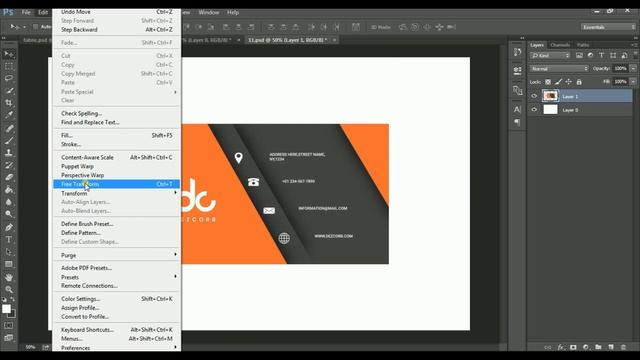
Task: Filter layers by type layer icon
Action: (601, 56)
